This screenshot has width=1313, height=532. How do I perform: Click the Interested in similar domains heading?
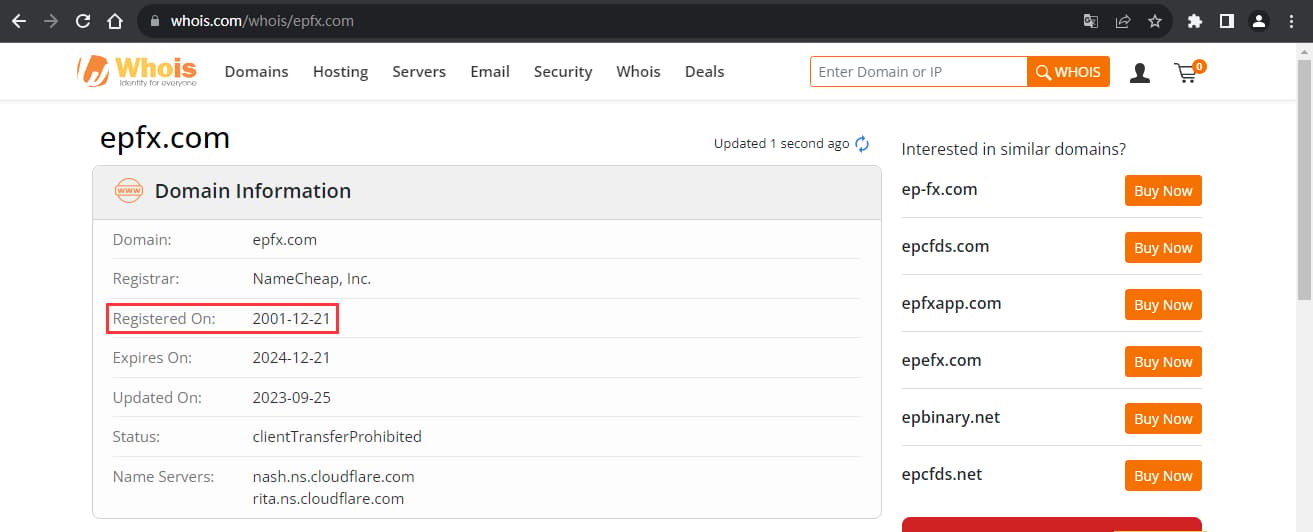[1013, 149]
